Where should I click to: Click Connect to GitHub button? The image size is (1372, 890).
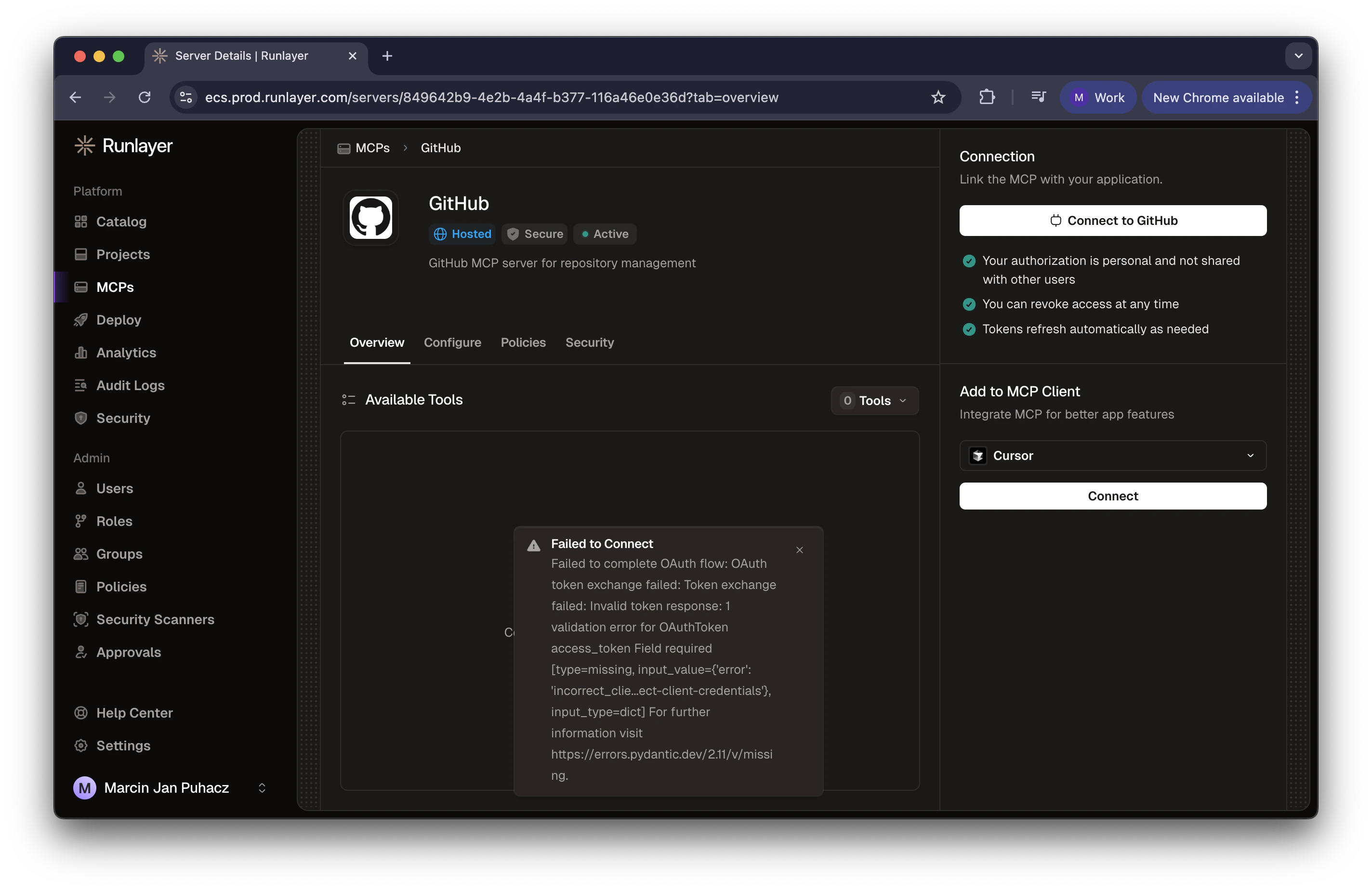click(1113, 220)
